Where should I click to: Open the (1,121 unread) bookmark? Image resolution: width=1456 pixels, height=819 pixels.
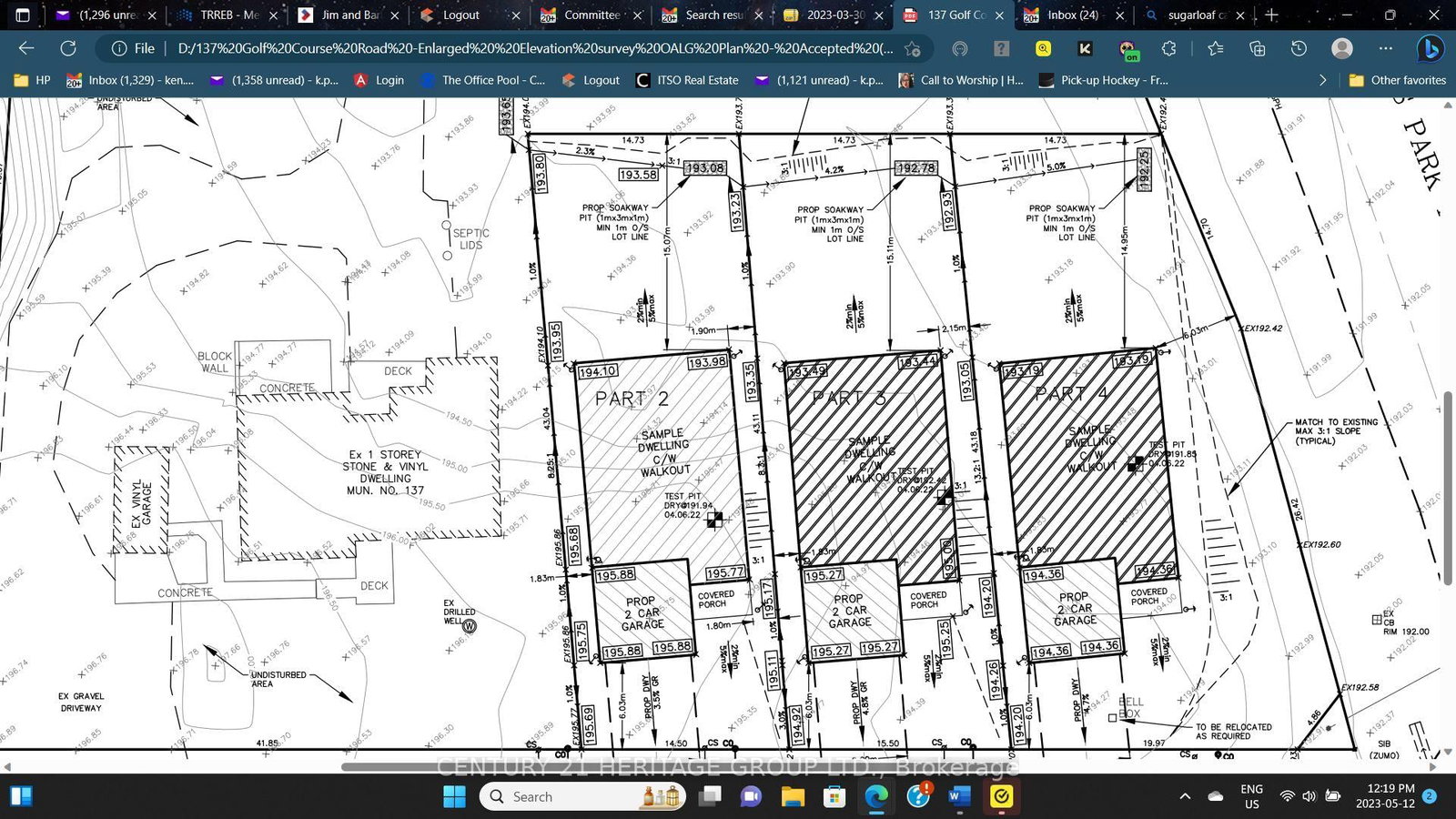tap(819, 80)
